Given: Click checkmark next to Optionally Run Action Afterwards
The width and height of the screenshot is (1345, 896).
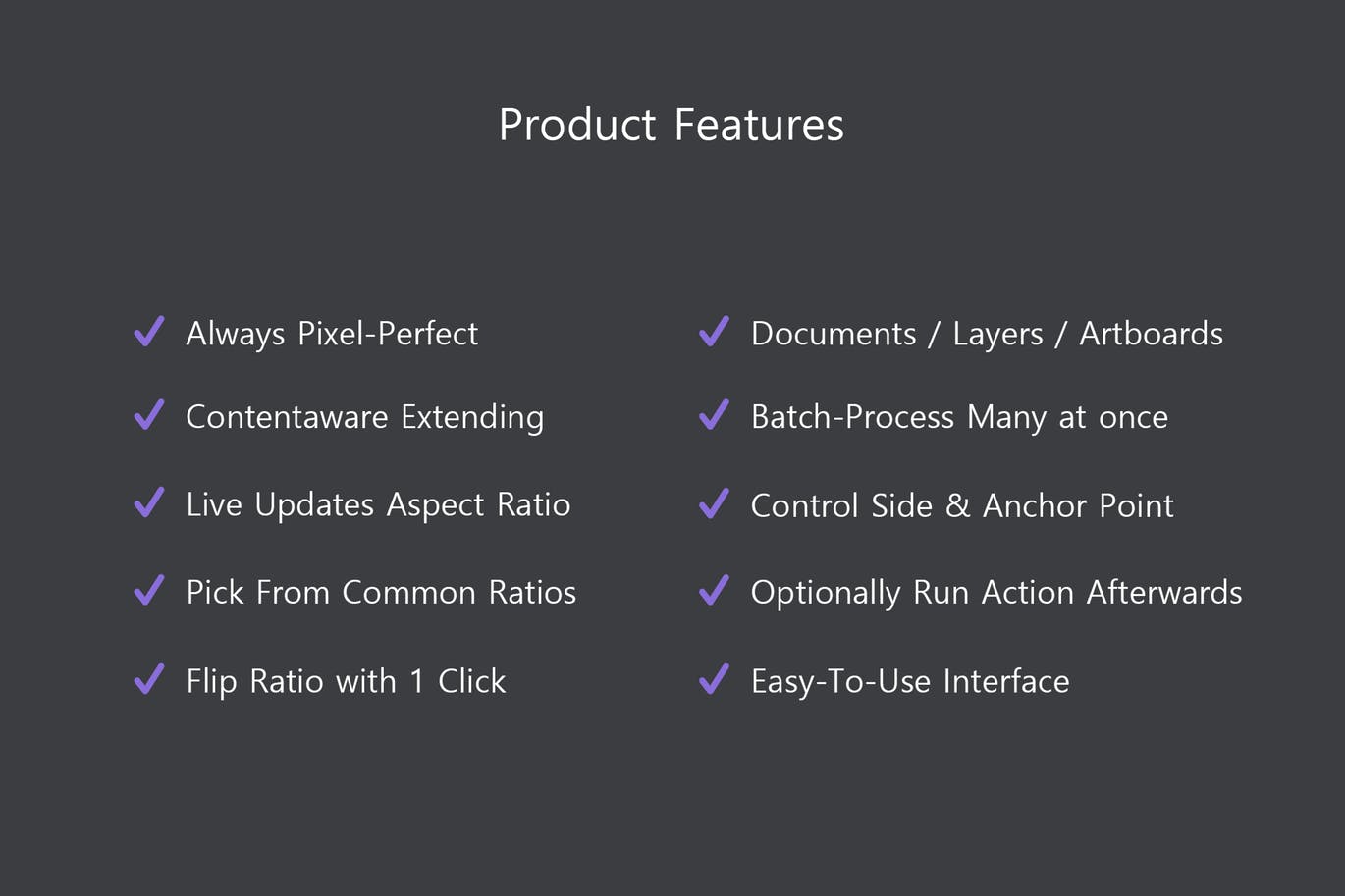Looking at the screenshot, I should pos(714,591).
